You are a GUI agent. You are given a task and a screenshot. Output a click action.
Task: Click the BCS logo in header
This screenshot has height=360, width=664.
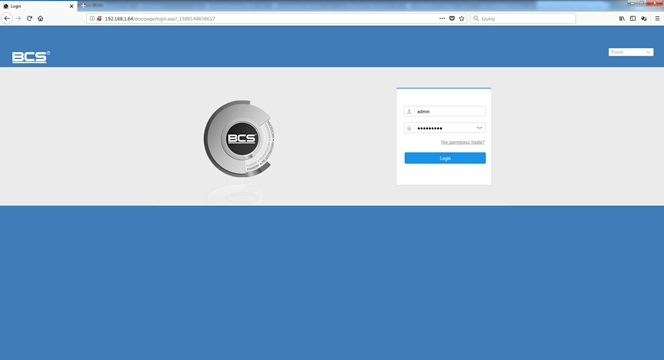[31, 57]
